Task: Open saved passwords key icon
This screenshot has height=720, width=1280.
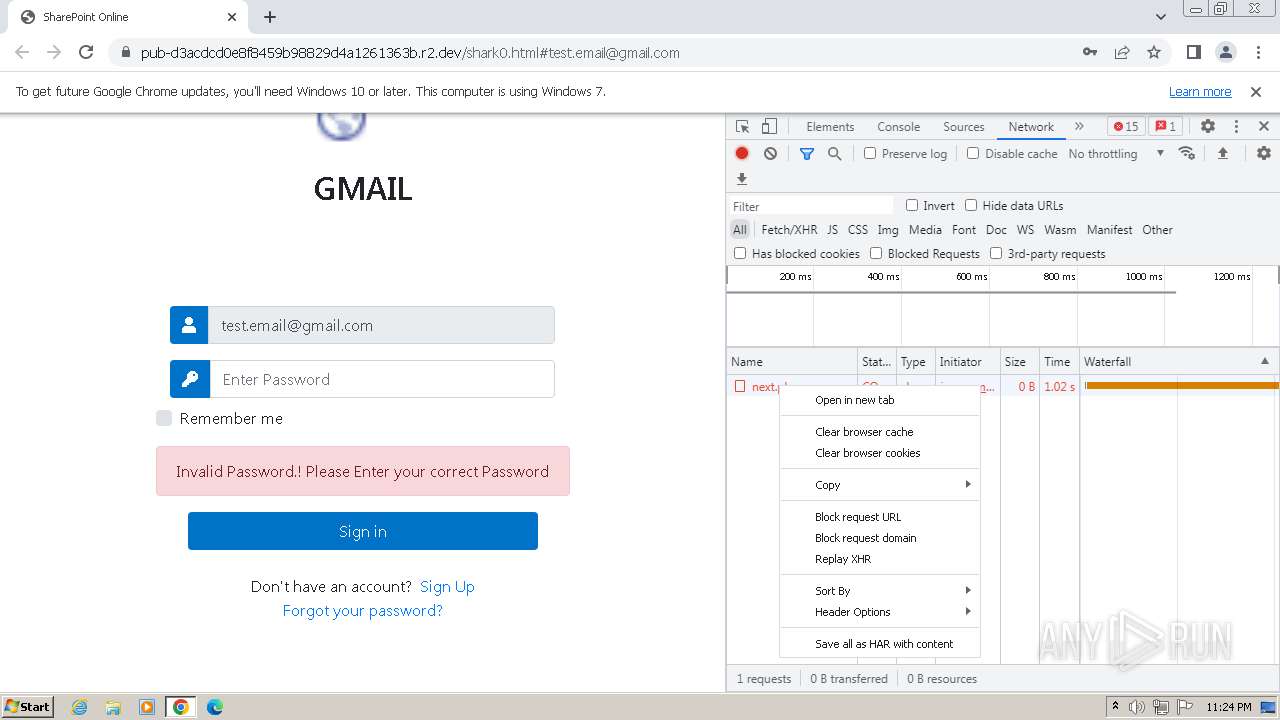Action: tap(1090, 52)
